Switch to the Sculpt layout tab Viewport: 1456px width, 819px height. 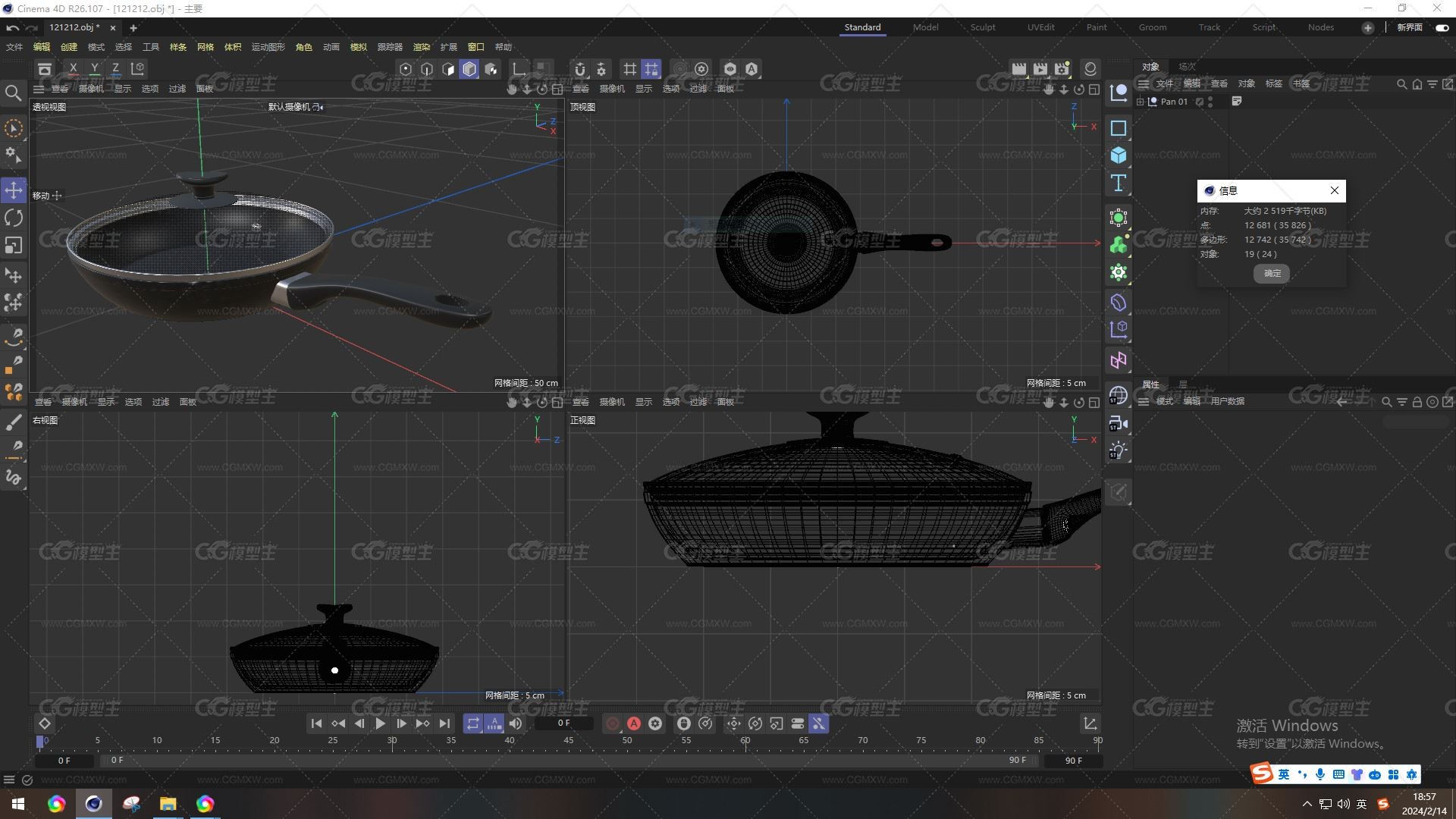pos(983,27)
